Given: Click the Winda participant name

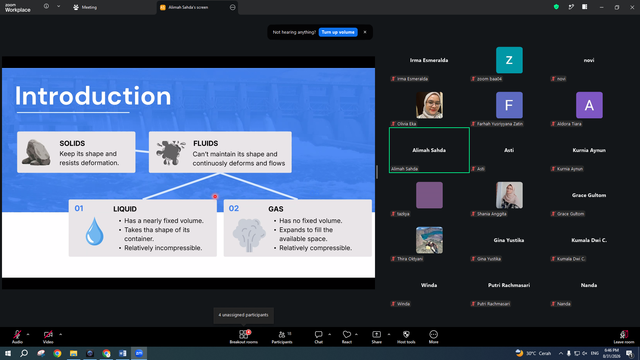Looking at the screenshot, I should (x=429, y=285).
